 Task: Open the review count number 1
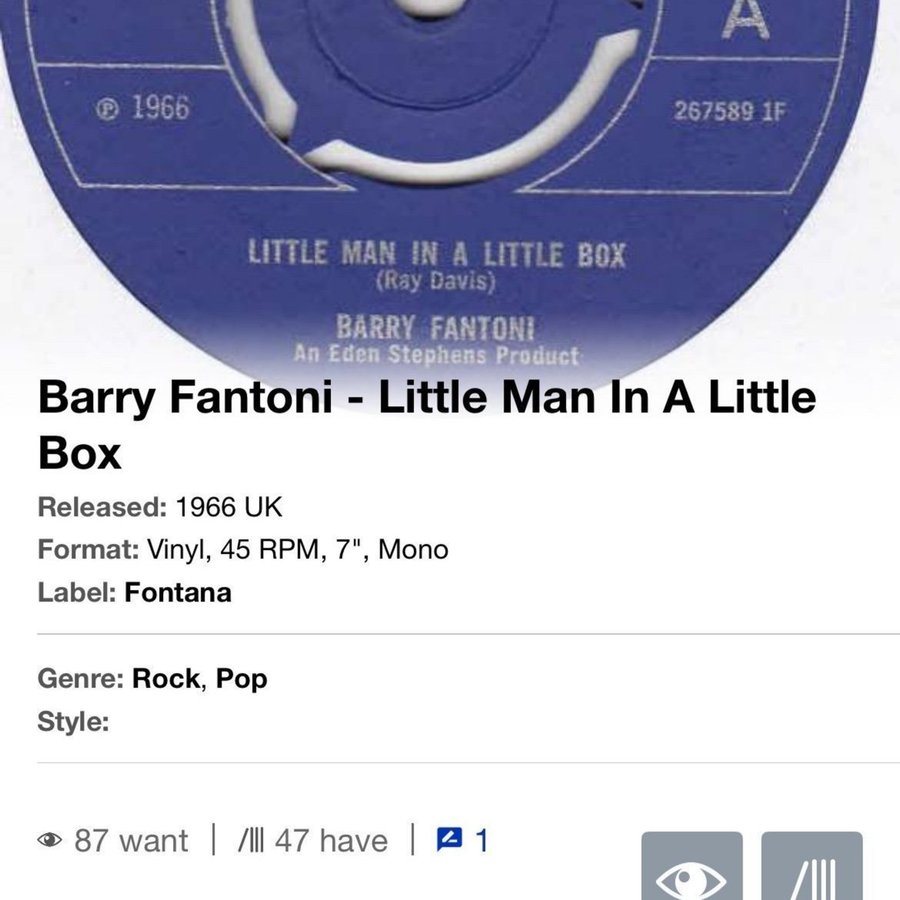pos(482,841)
